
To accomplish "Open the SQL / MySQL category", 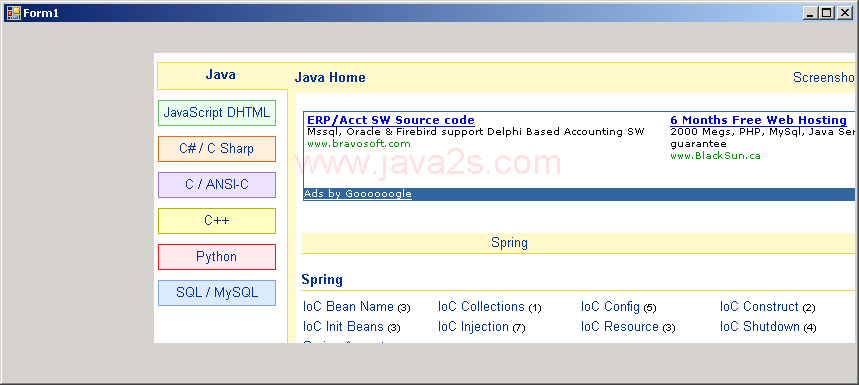I will coord(217,293).
